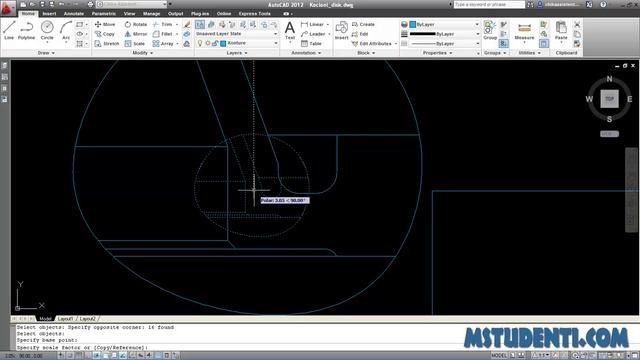Click the Paste icon
The height and width of the screenshot is (360, 640).
click(x=561, y=31)
